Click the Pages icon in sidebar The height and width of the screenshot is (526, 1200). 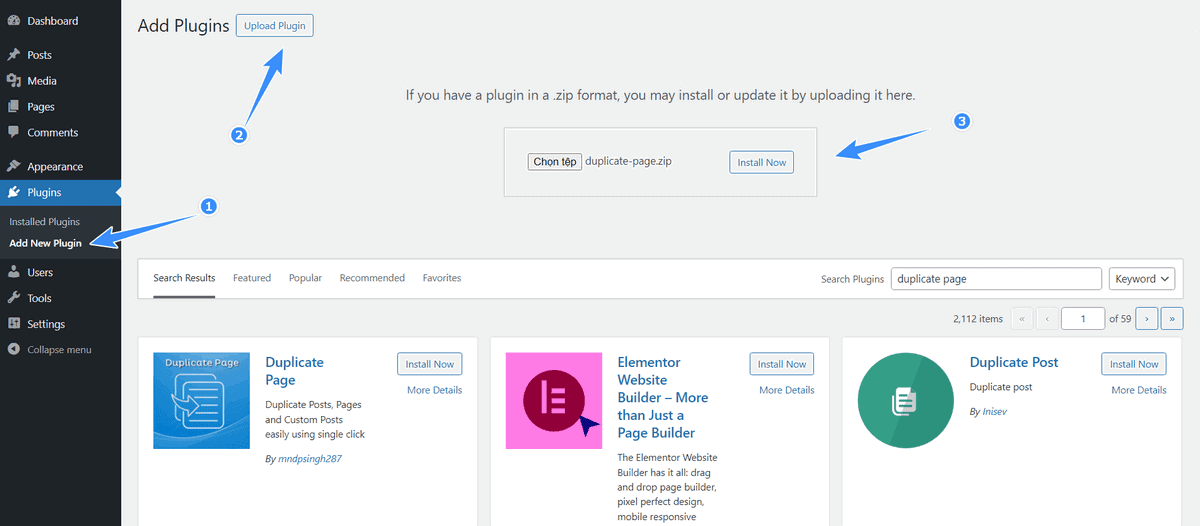tap(13, 107)
